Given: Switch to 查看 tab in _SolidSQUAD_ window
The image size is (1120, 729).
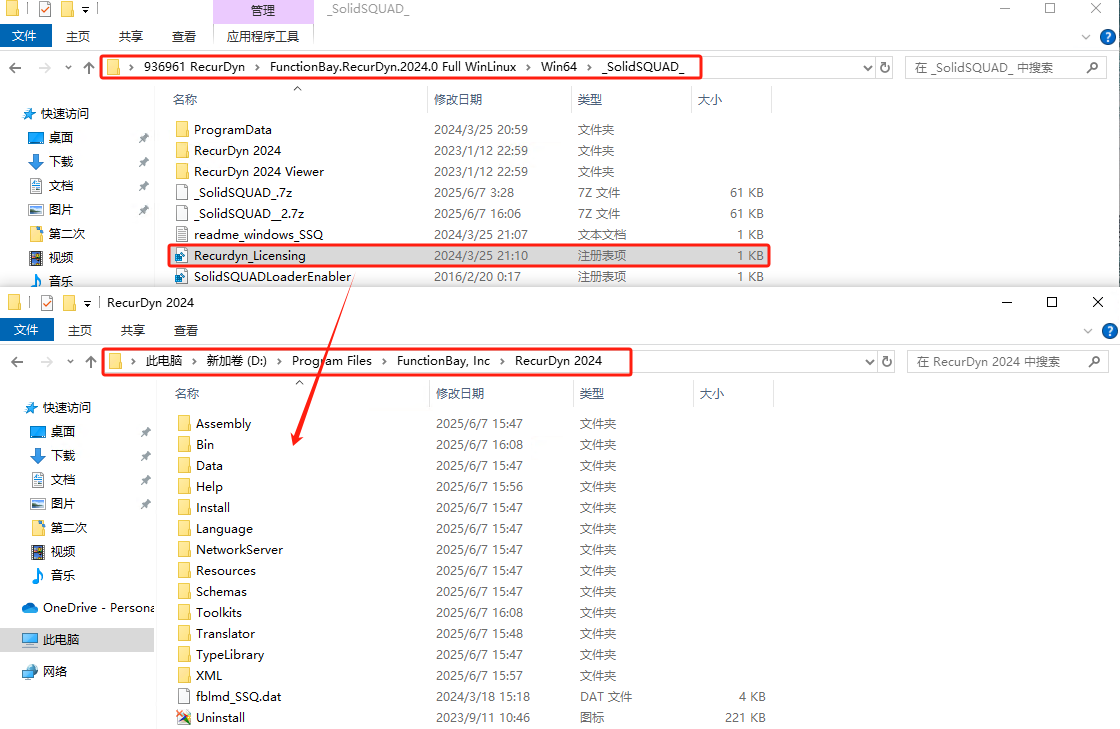Looking at the screenshot, I should click(184, 36).
